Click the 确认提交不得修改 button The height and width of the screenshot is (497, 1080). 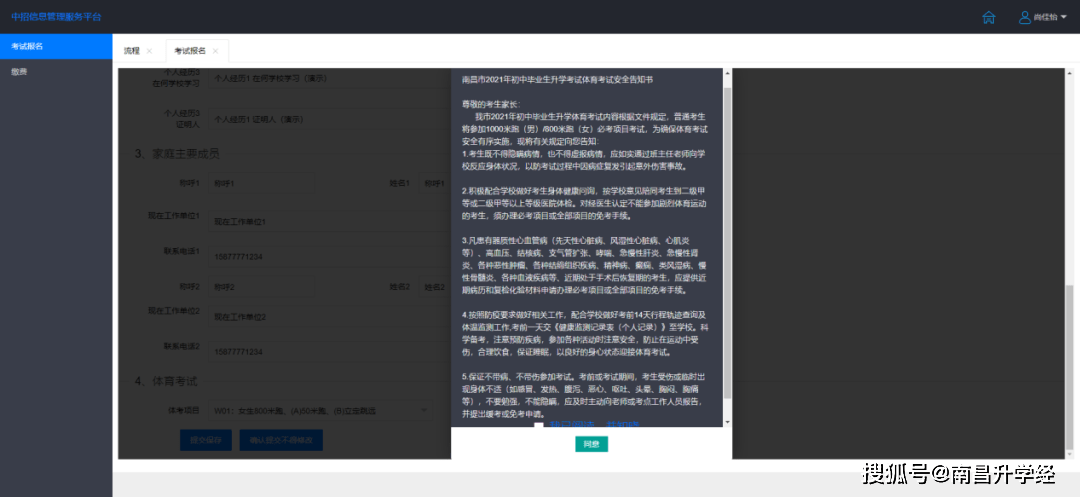click(281, 440)
